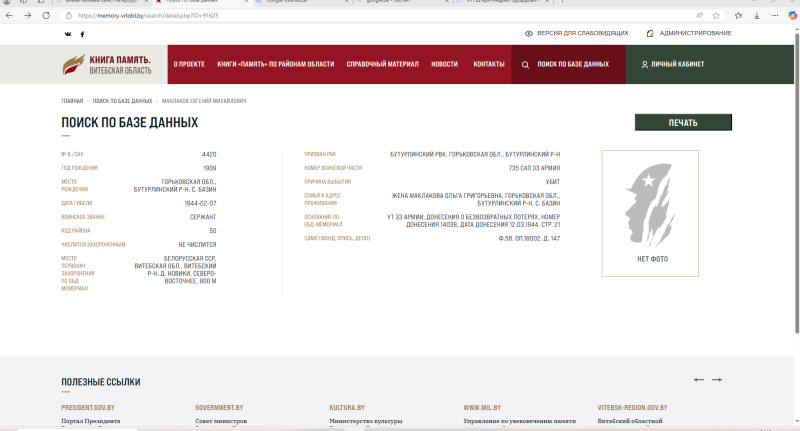Open the GOVERNMENT.BY link

click(x=219, y=408)
